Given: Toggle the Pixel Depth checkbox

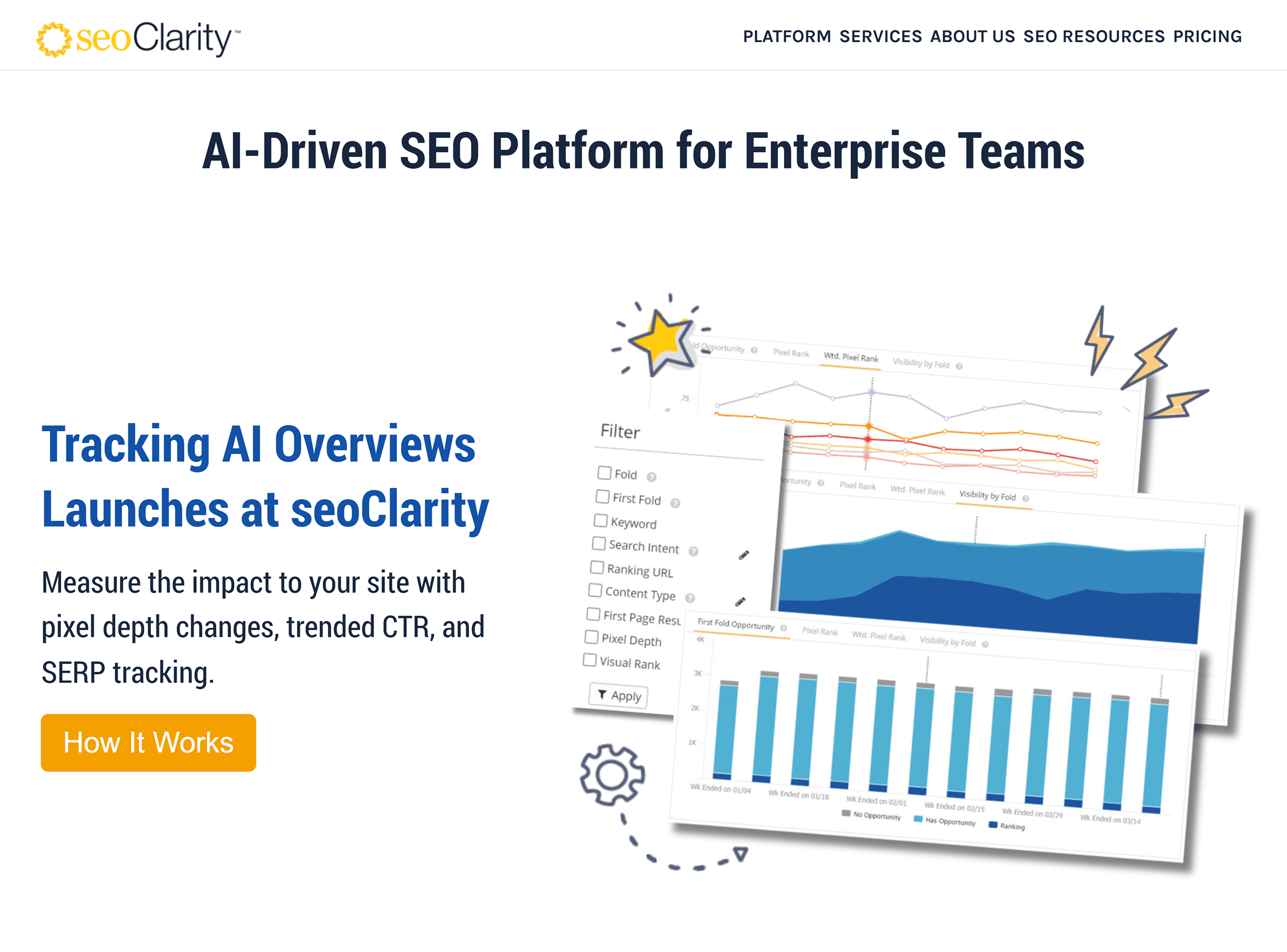Looking at the screenshot, I should tap(592, 637).
